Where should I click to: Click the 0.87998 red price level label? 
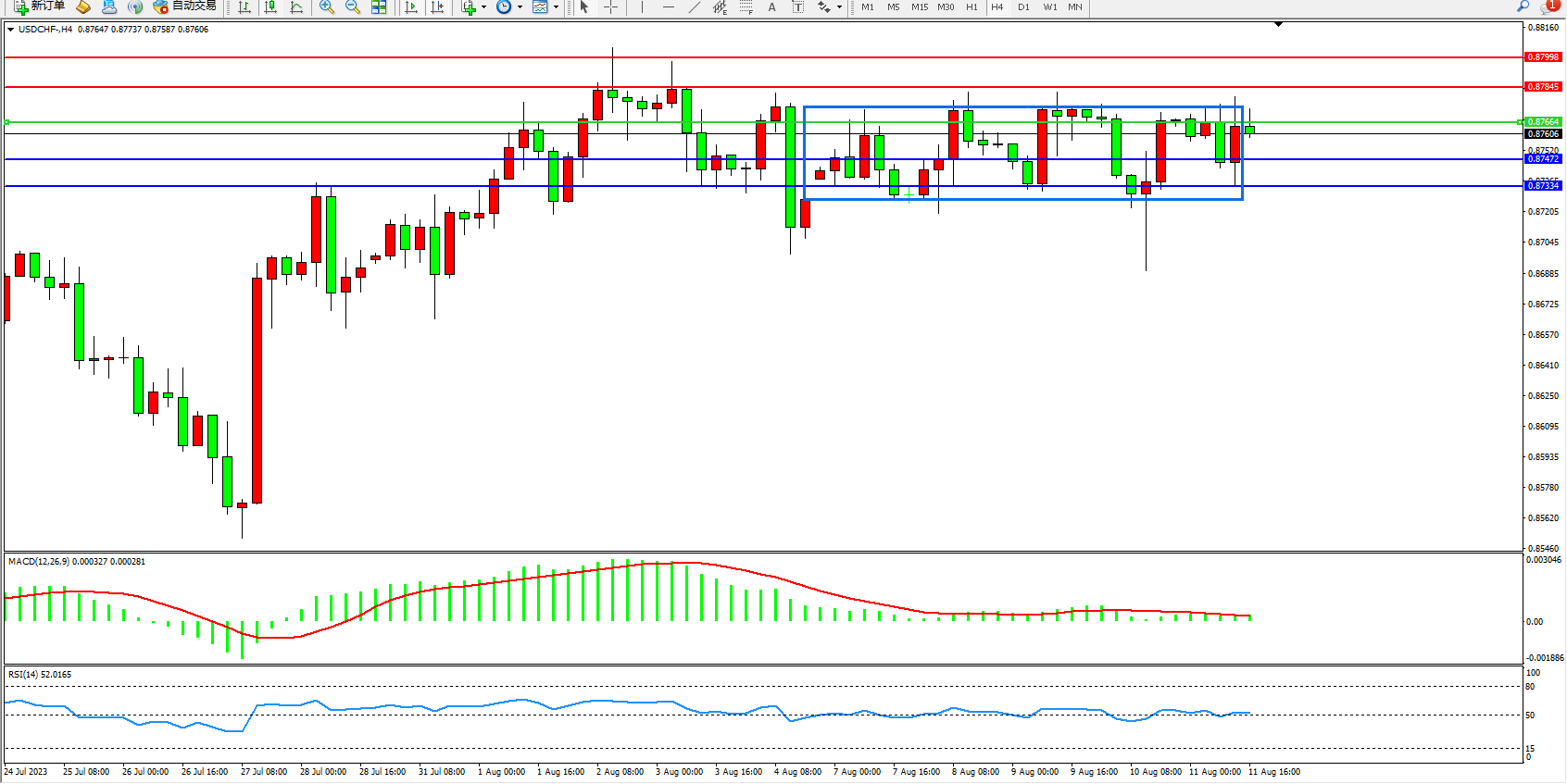coord(1542,57)
